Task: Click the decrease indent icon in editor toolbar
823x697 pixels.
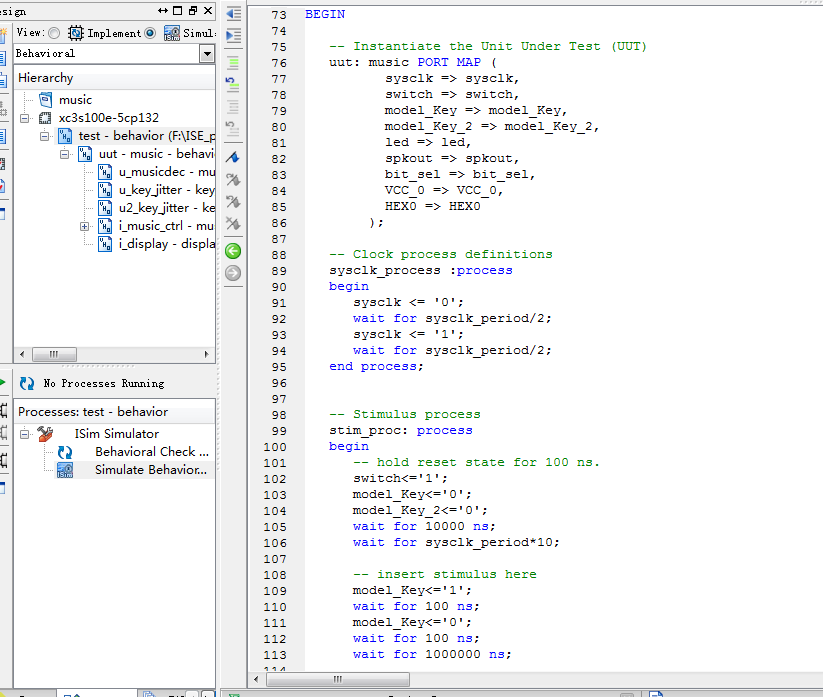Action: (233, 14)
